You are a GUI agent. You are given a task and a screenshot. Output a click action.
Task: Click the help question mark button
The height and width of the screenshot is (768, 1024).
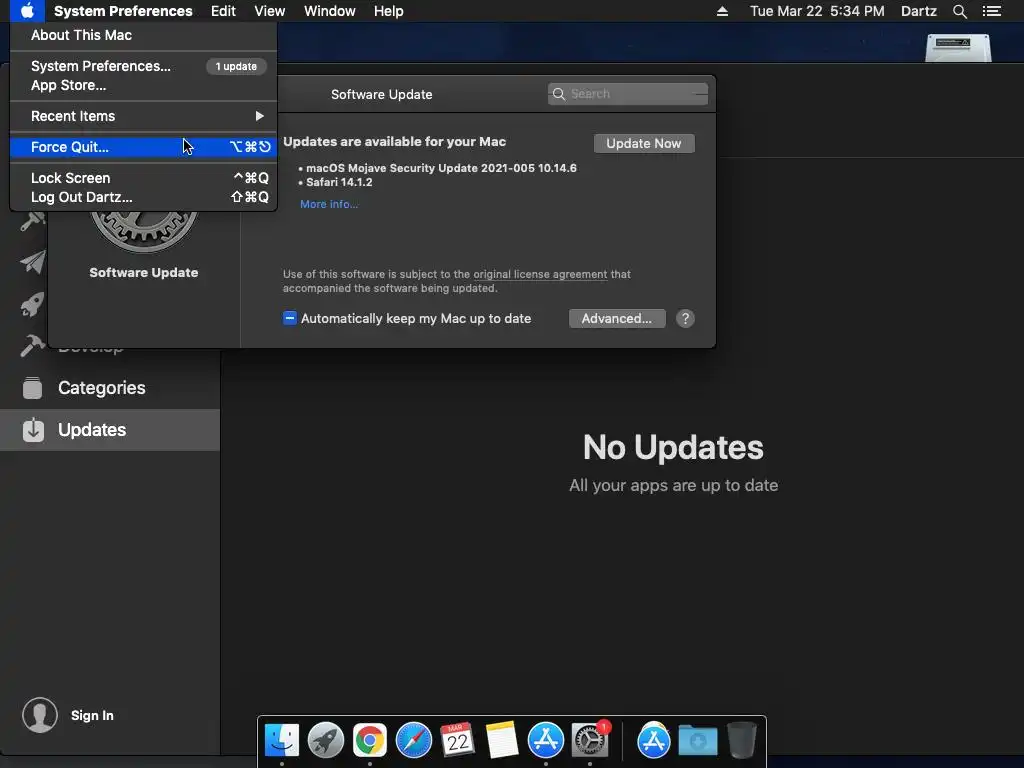[x=685, y=319]
